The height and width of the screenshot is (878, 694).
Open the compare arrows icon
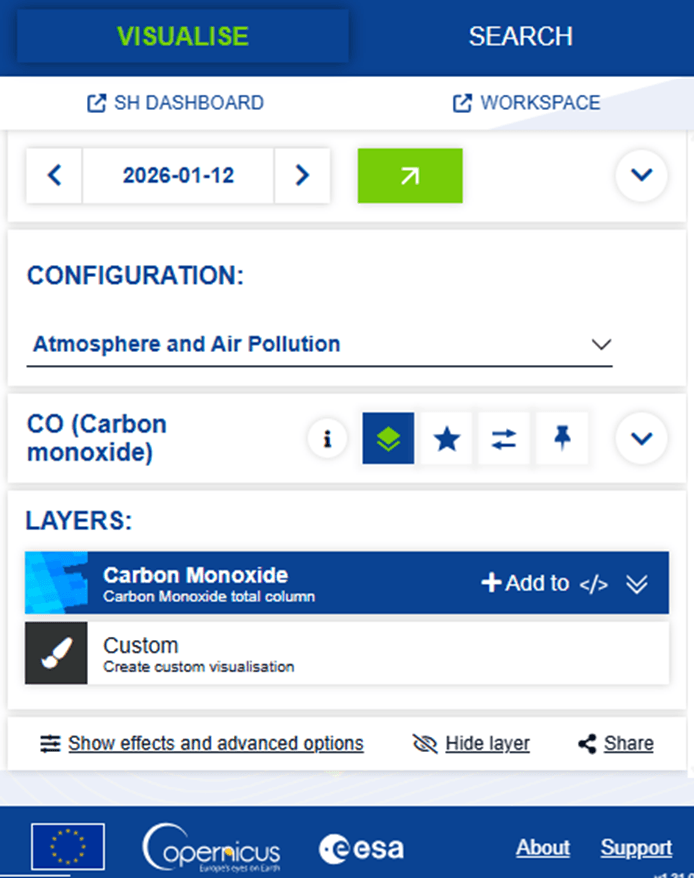504,438
